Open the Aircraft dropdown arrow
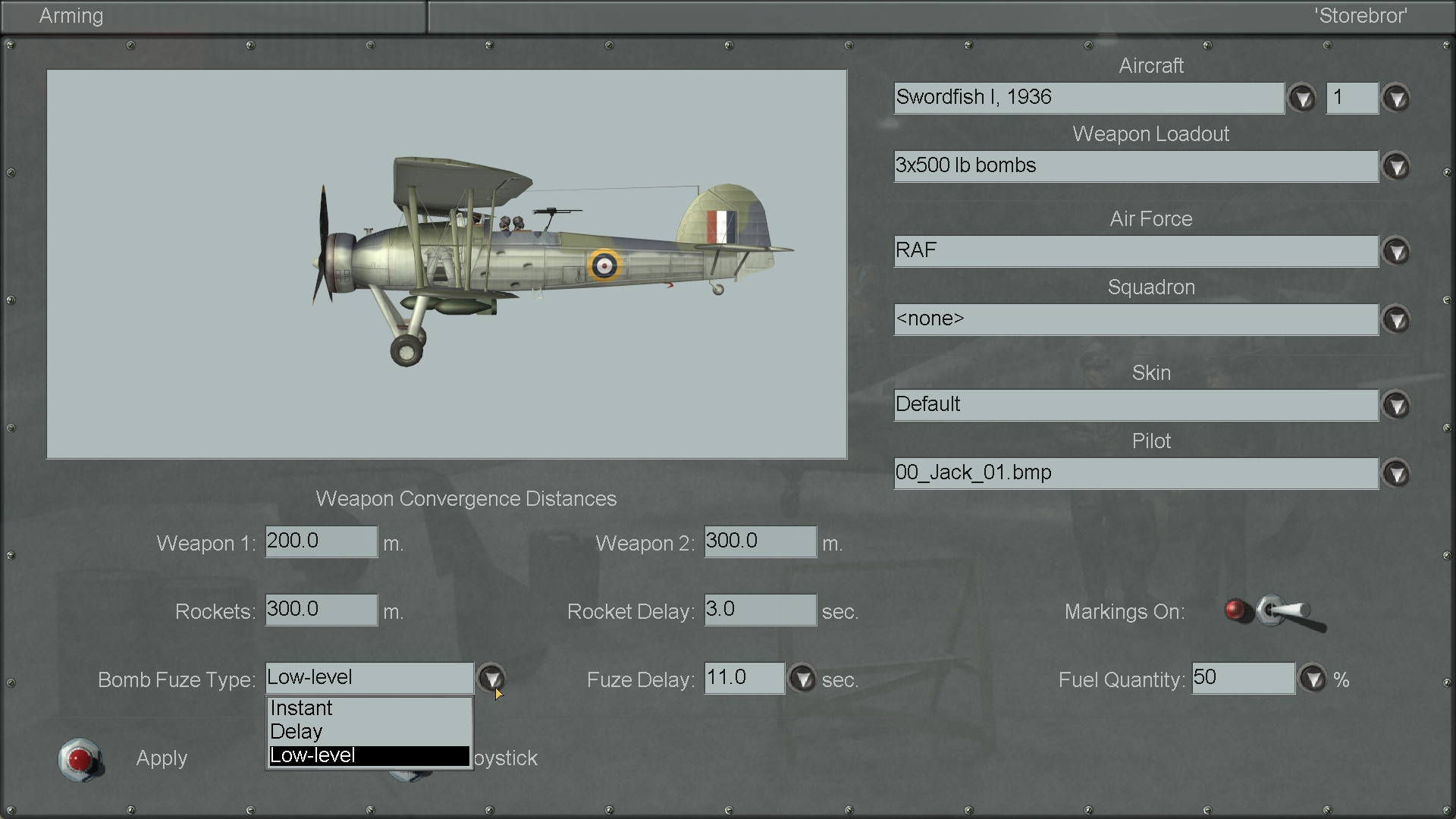 1302,98
